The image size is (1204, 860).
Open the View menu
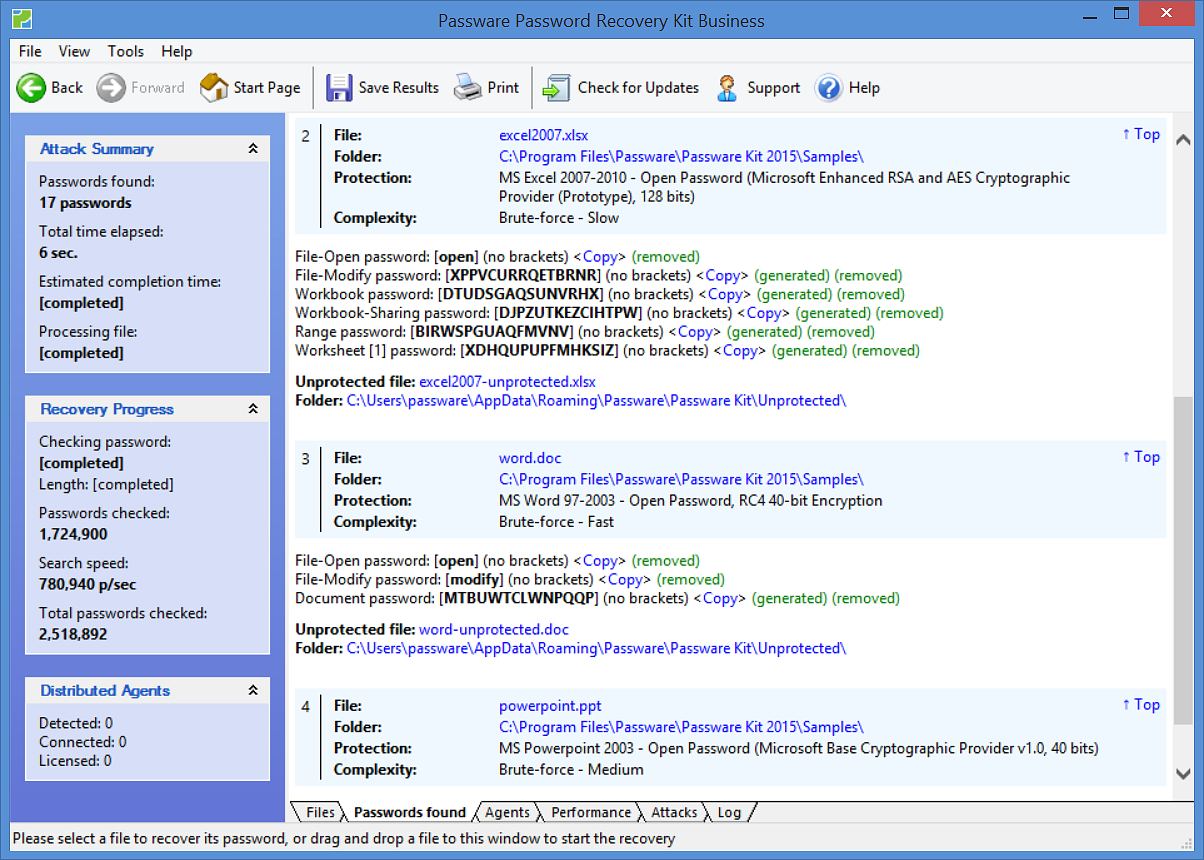(x=74, y=51)
